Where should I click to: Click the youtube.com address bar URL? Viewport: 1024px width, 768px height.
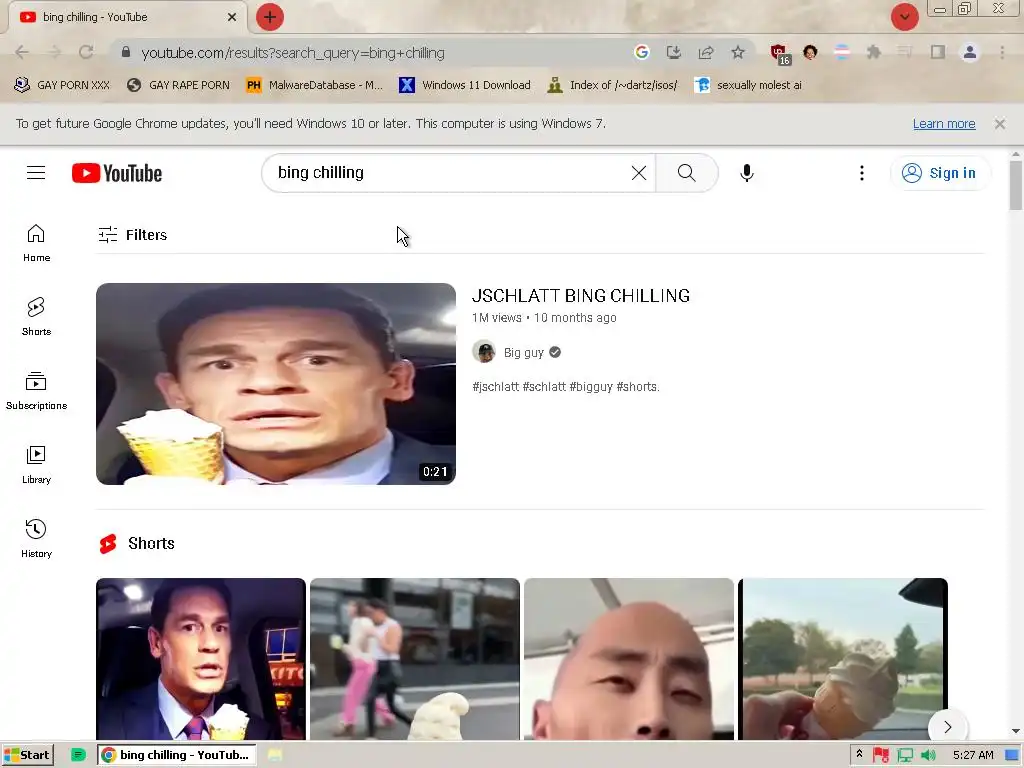[x=293, y=53]
